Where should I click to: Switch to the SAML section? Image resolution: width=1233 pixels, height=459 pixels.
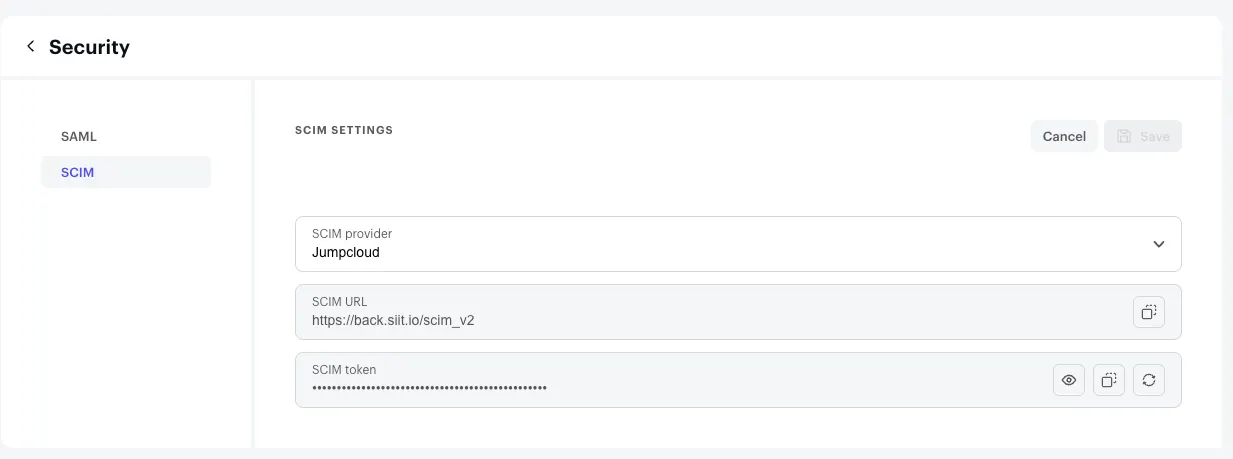pyautogui.click(x=79, y=136)
